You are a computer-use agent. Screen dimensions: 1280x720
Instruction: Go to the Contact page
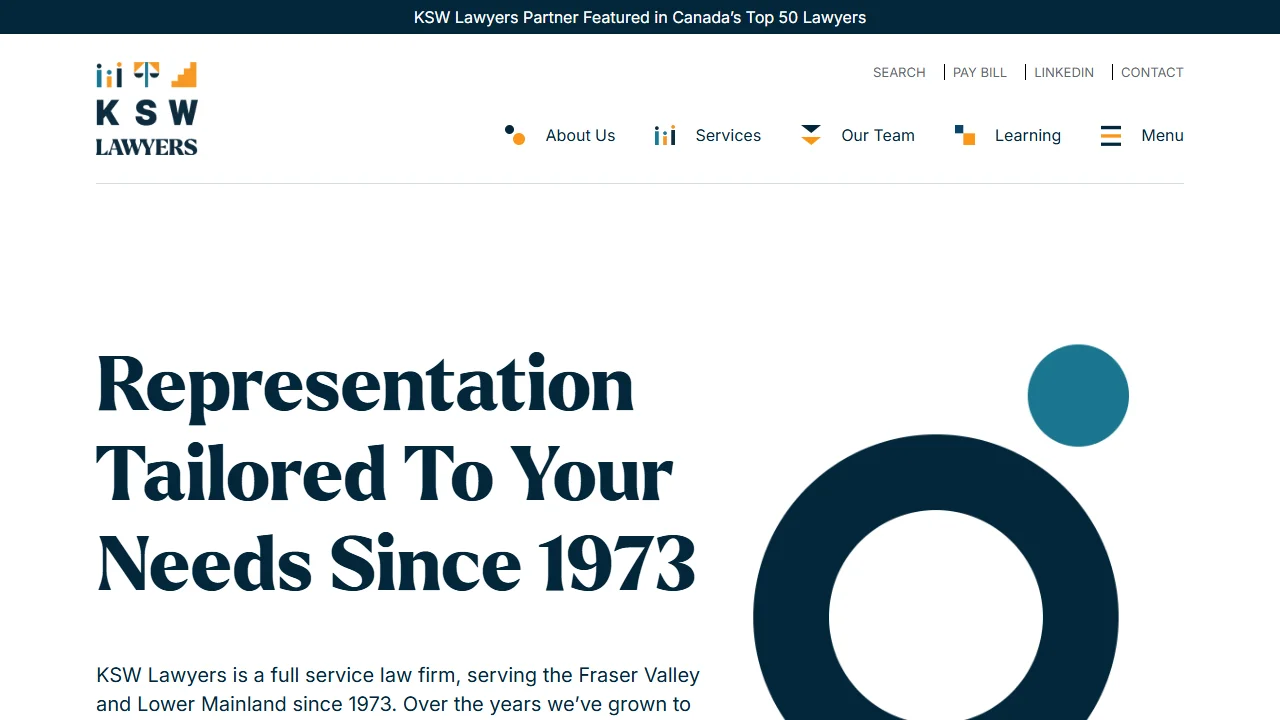(1152, 72)
